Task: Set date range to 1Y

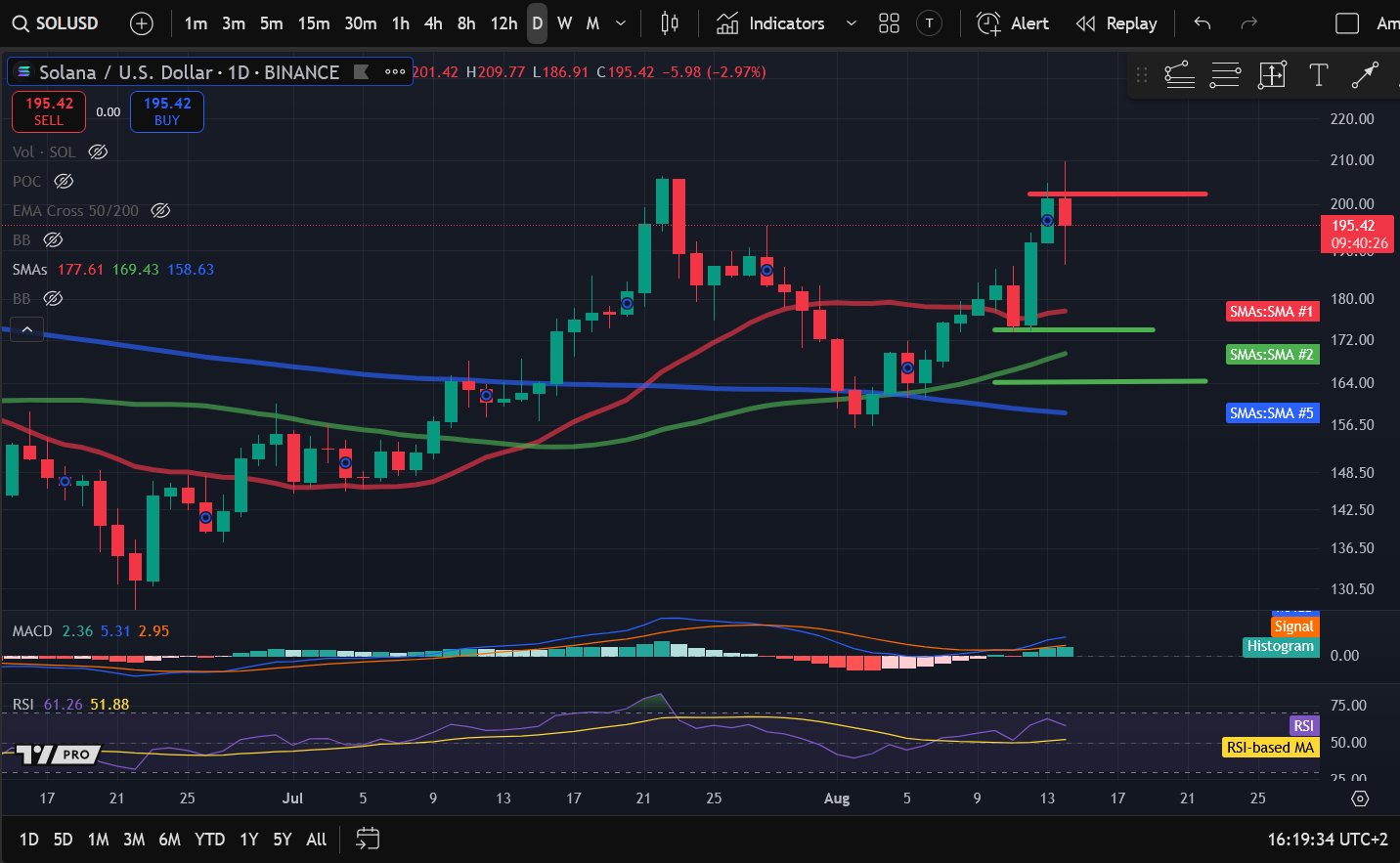Action: click(x=249, y=840)
